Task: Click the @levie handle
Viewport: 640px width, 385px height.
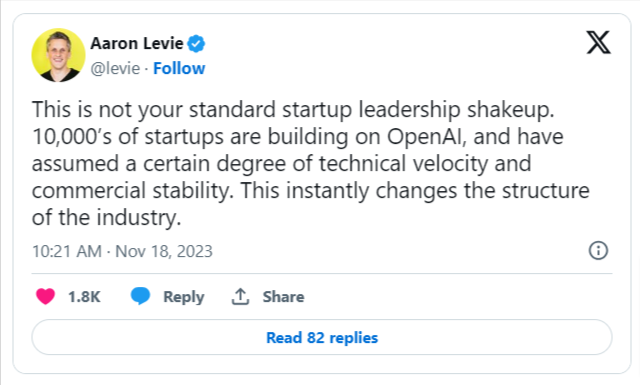Action: pos(115,69)
